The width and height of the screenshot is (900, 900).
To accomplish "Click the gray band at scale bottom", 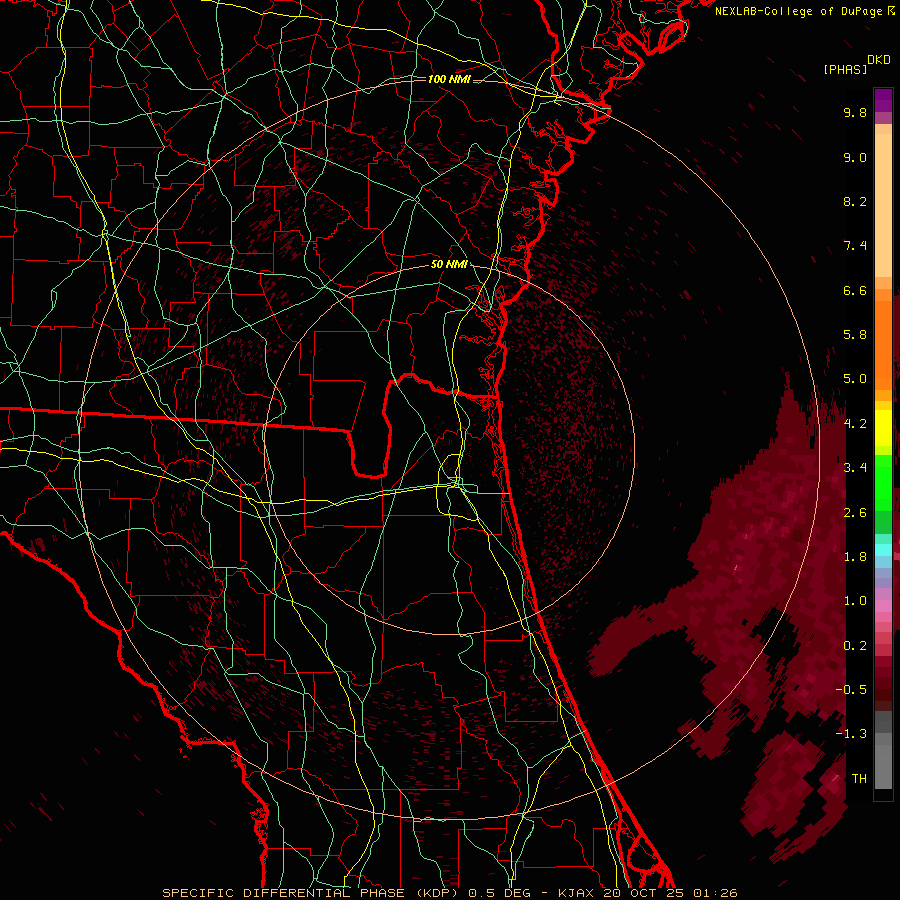I will tap(883, 750).
